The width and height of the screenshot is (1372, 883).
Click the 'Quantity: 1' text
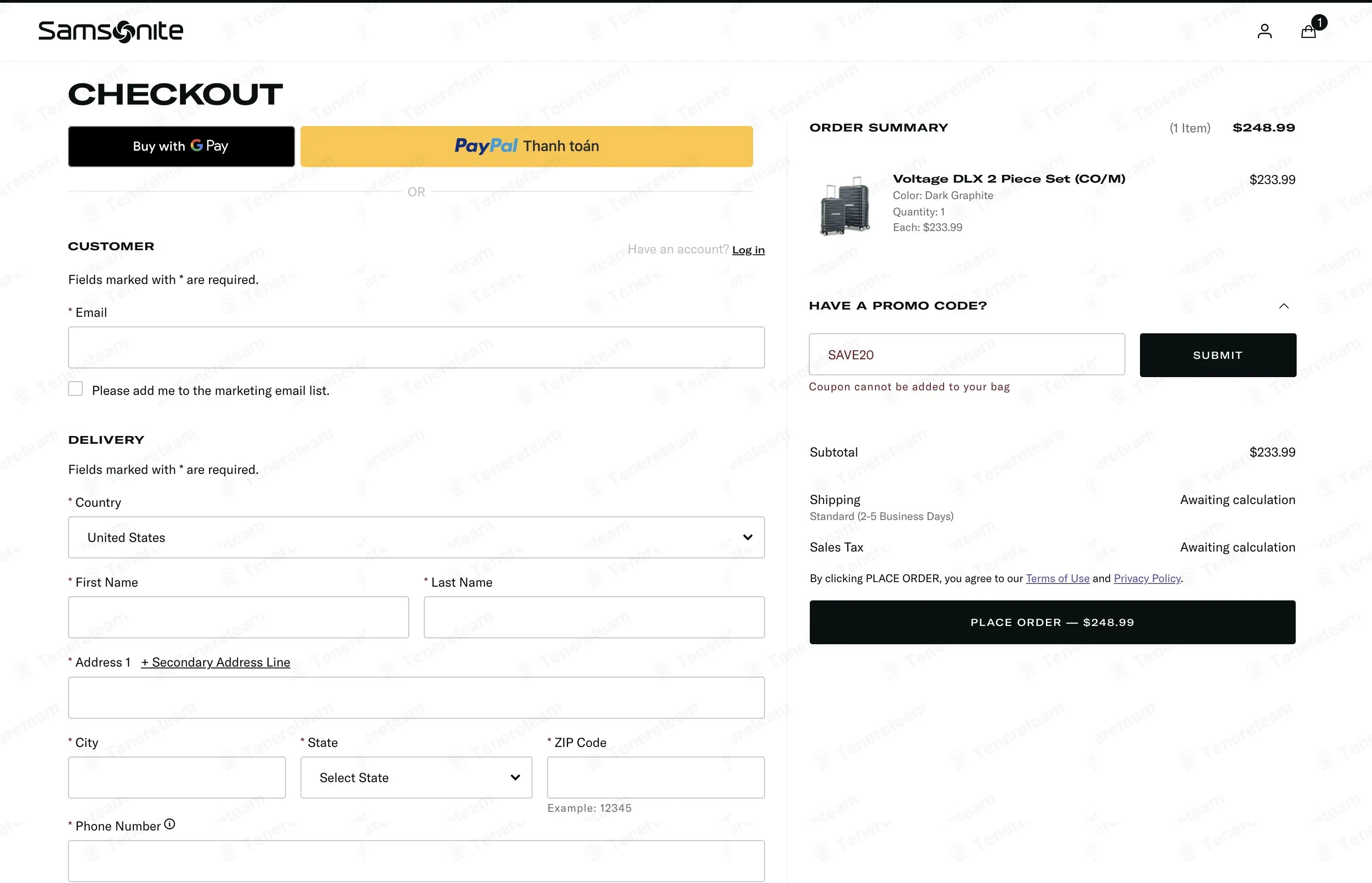pos(919,212)
